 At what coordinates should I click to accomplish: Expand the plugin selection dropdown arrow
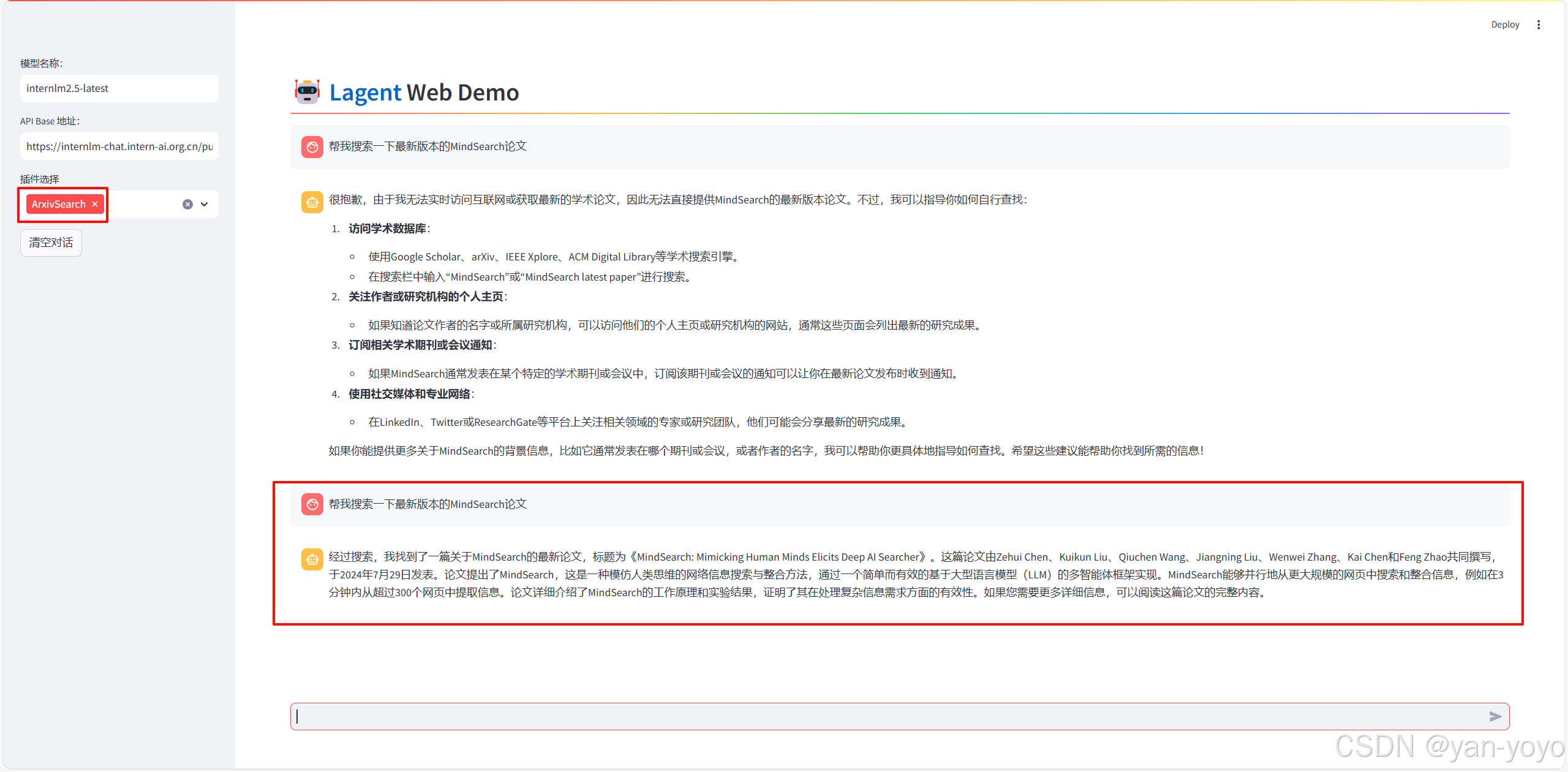tap(205, 204)
